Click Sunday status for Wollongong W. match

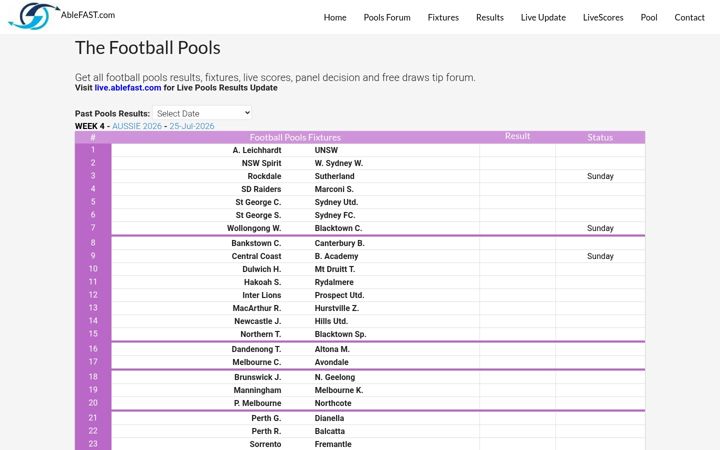click(x=600, y=228)
